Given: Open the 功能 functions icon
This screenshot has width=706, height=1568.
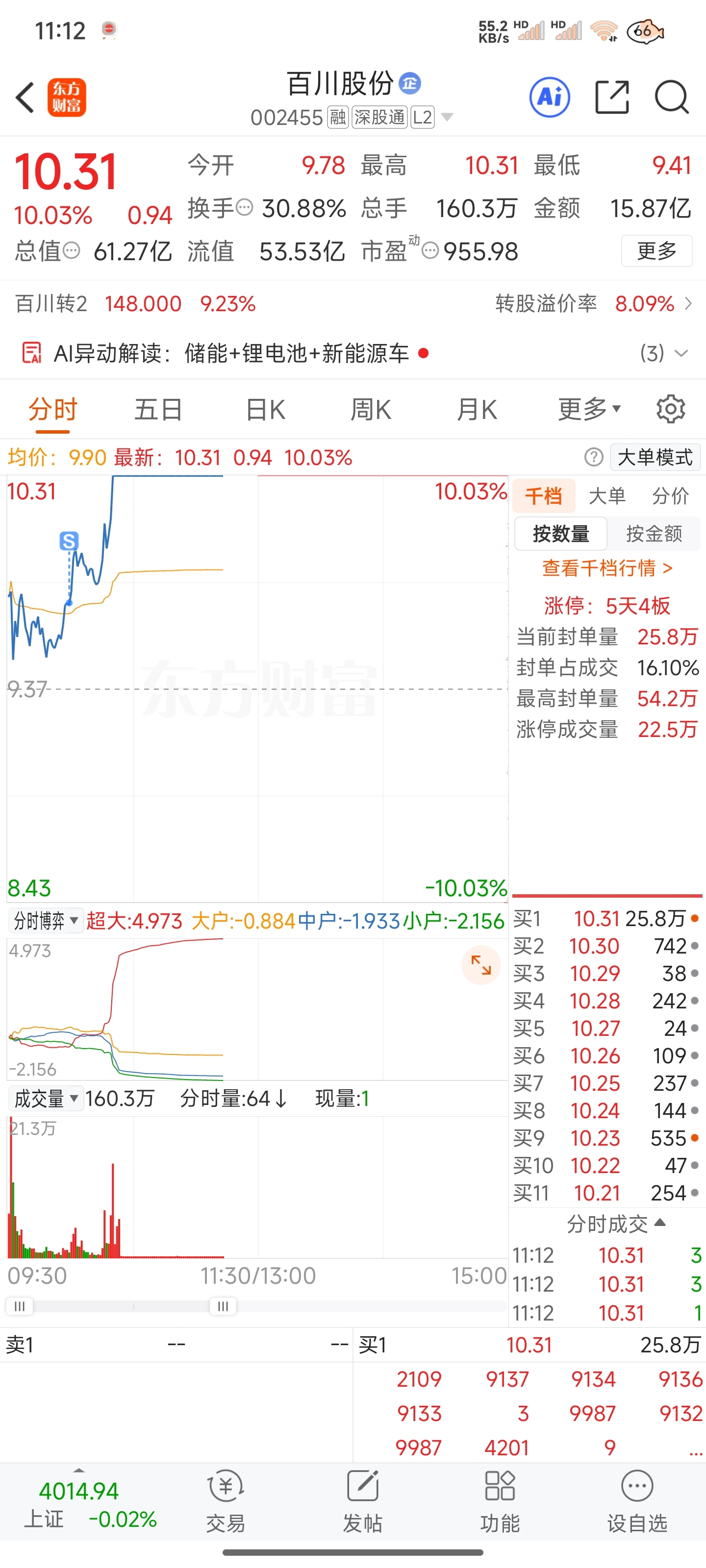Looking at the screenshot, I should click(500, 1500).
